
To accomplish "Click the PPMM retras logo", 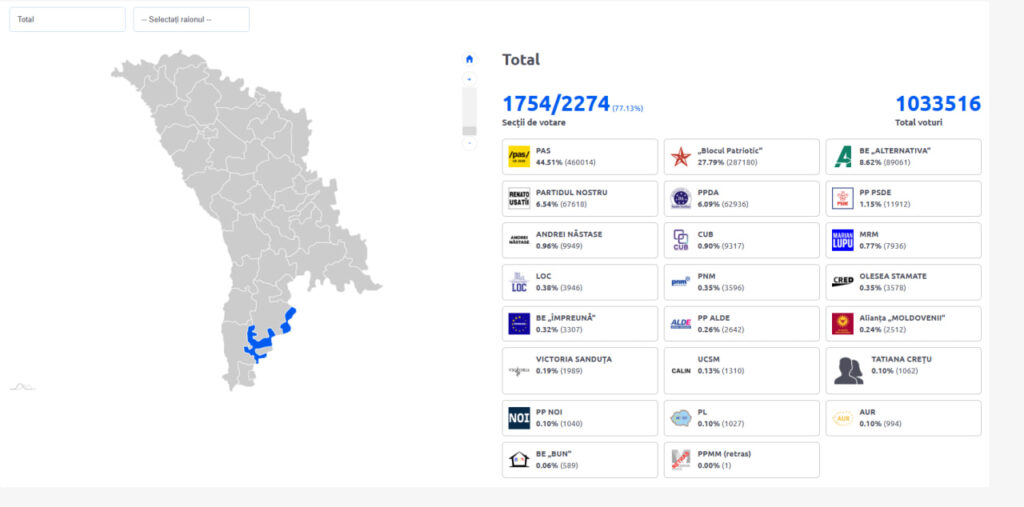I will coord(680,460).
